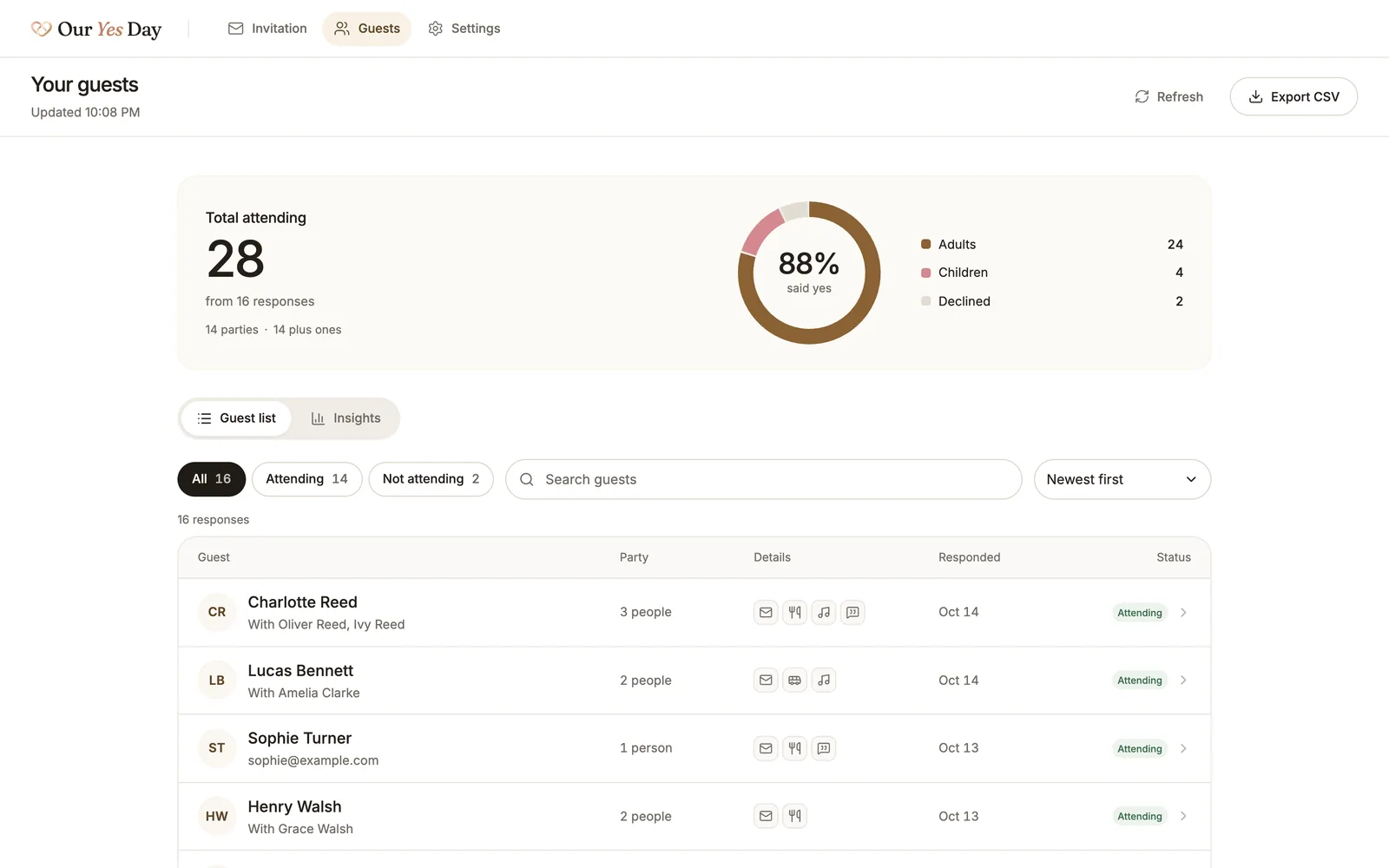
Task: Click the message icon in Charlotte Reed's row
Action: point(852,612)
